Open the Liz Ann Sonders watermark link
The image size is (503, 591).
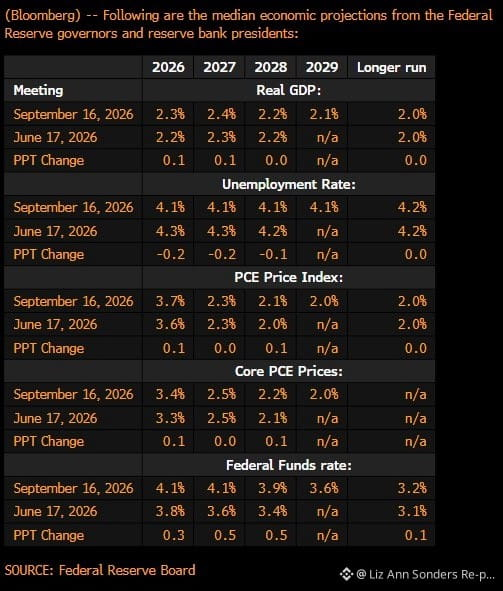click(x=425, y=574)
